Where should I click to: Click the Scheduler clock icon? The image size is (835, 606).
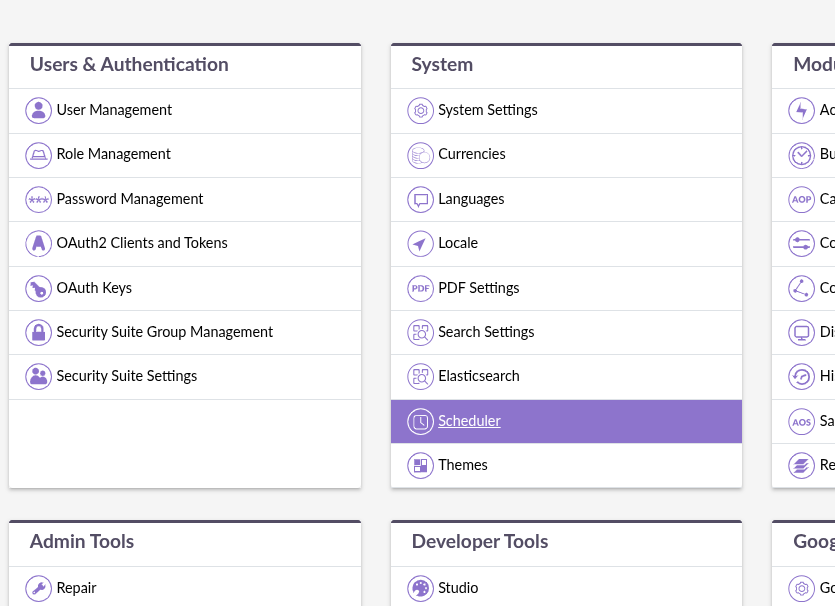420,421
